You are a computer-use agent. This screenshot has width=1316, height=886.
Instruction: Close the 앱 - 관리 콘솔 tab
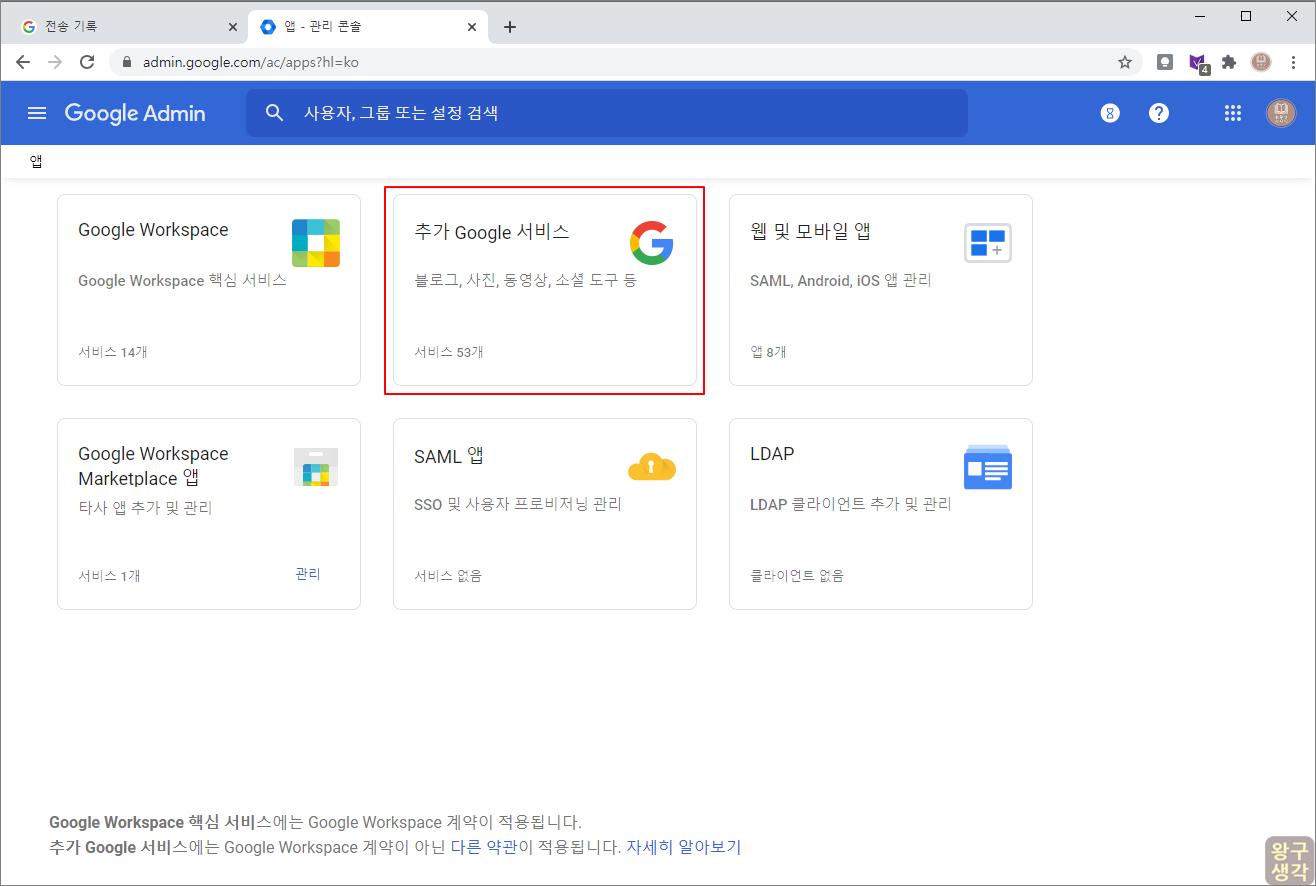click(x=472, y=27)
